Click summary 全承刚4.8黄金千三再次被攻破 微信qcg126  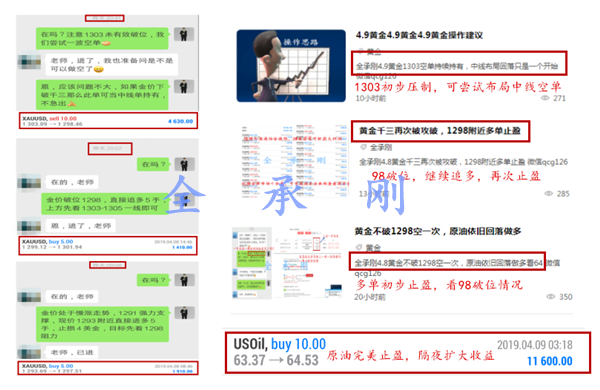[x=463, y=162]
